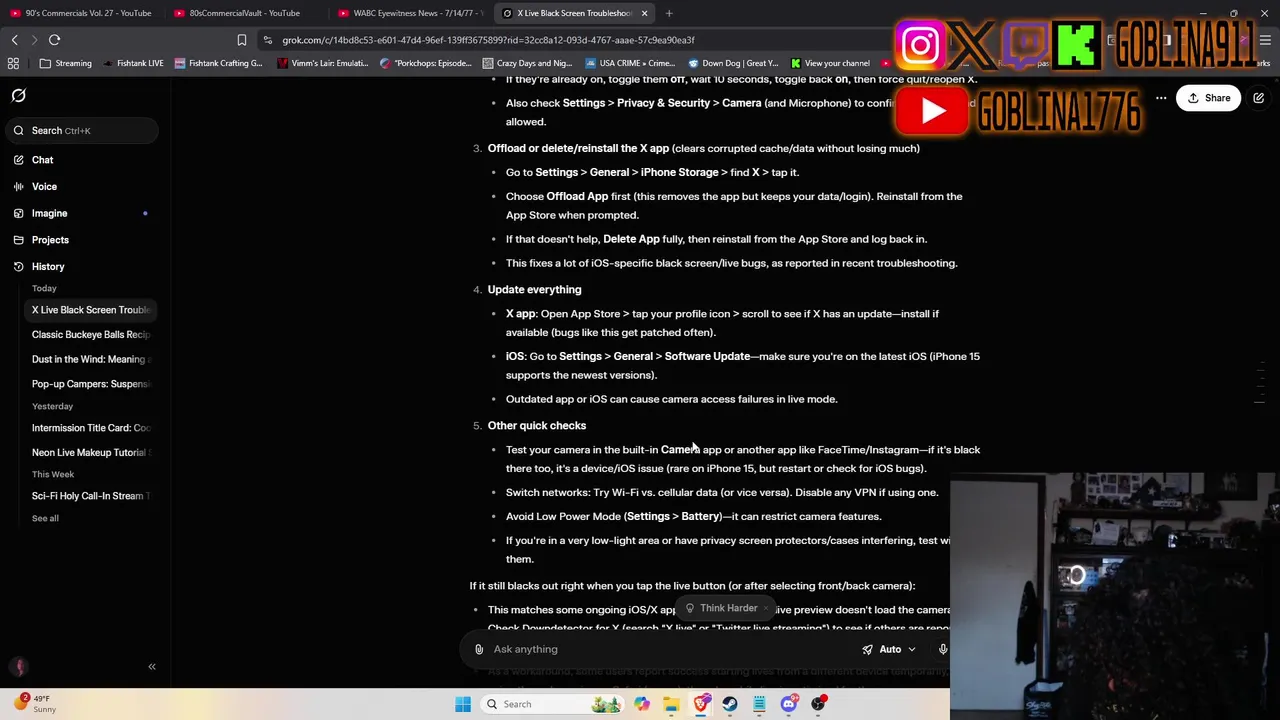
Task: Click the Grok logo icon in sidebar
Action: 18,96
